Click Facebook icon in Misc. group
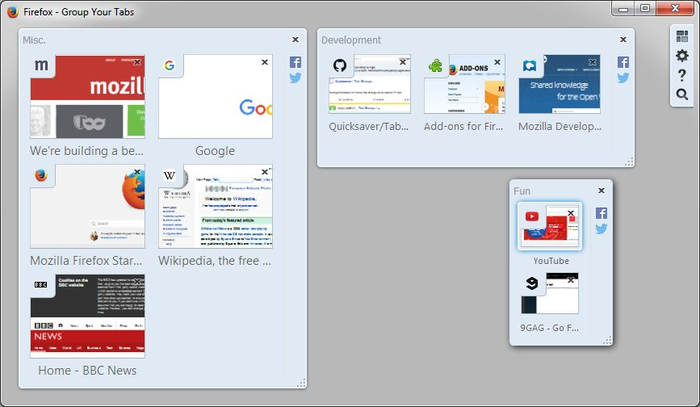The height and width of the screenshot is (407, 700). 295,62
